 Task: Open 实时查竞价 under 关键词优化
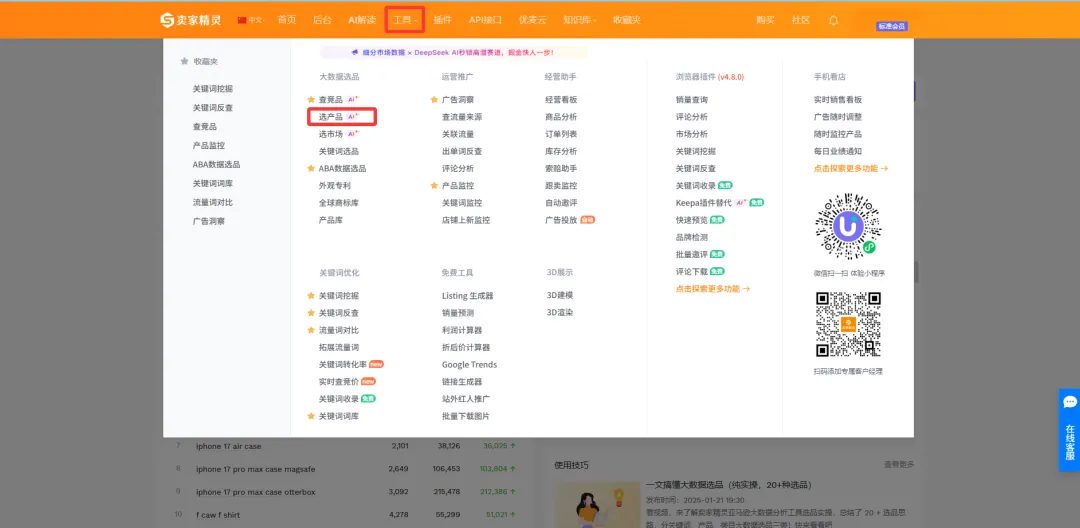(339, 382)
